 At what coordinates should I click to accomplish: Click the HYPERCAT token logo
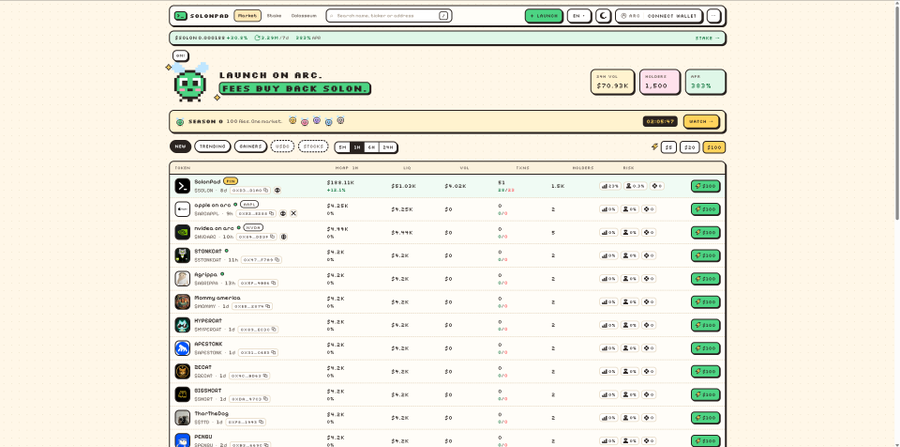pyautogui.click(x=182, y=325)
